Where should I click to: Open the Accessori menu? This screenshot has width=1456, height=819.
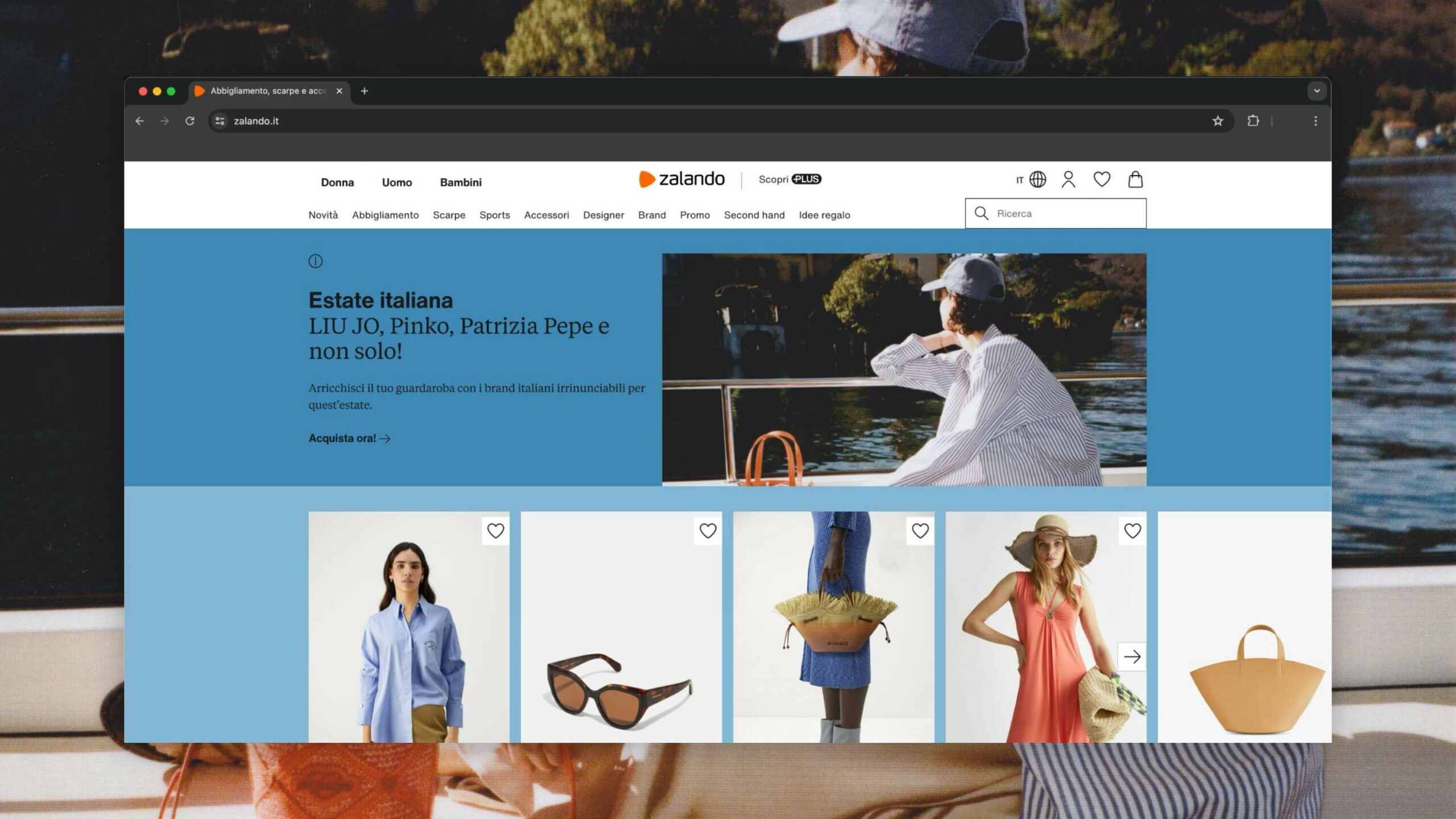(546, 215)
